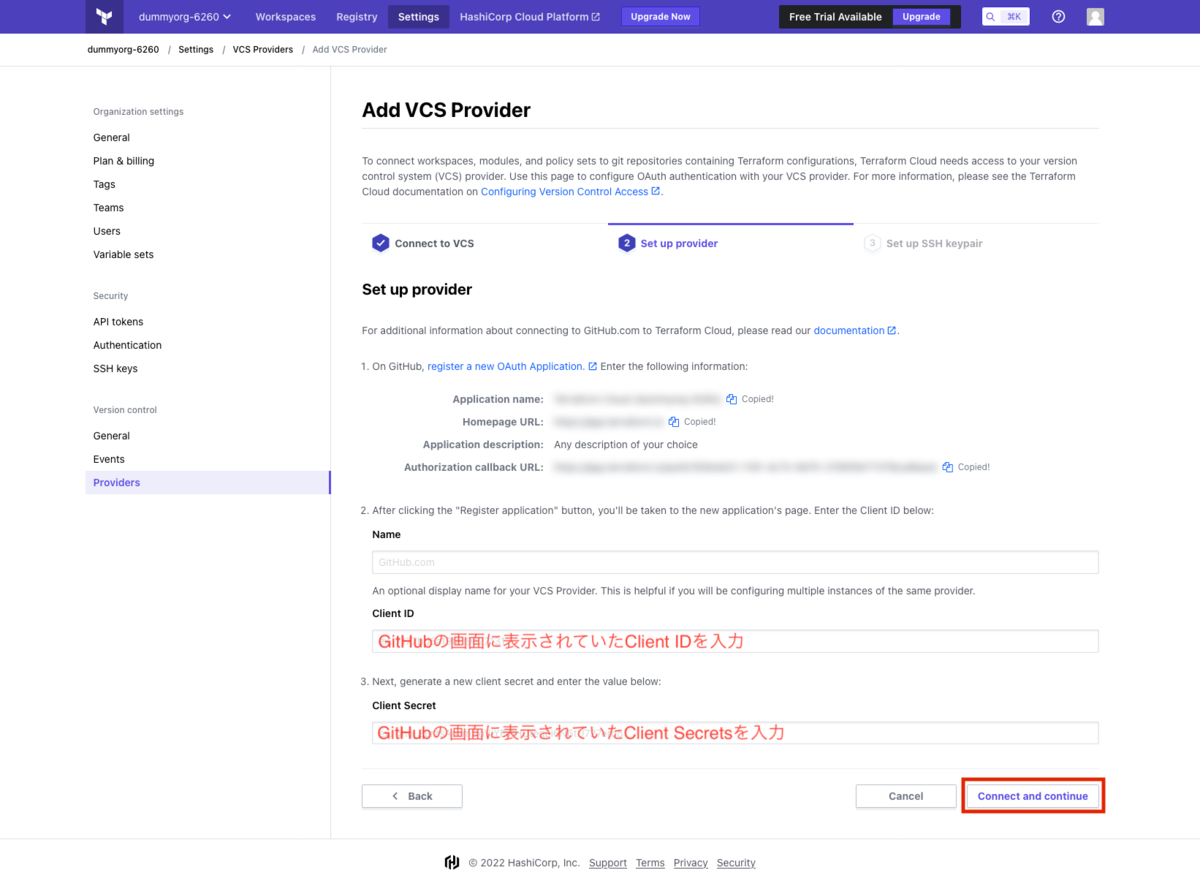Open the register a new OAuth Application link
The width and height of the screenshot is (1200, 870).
512,367
